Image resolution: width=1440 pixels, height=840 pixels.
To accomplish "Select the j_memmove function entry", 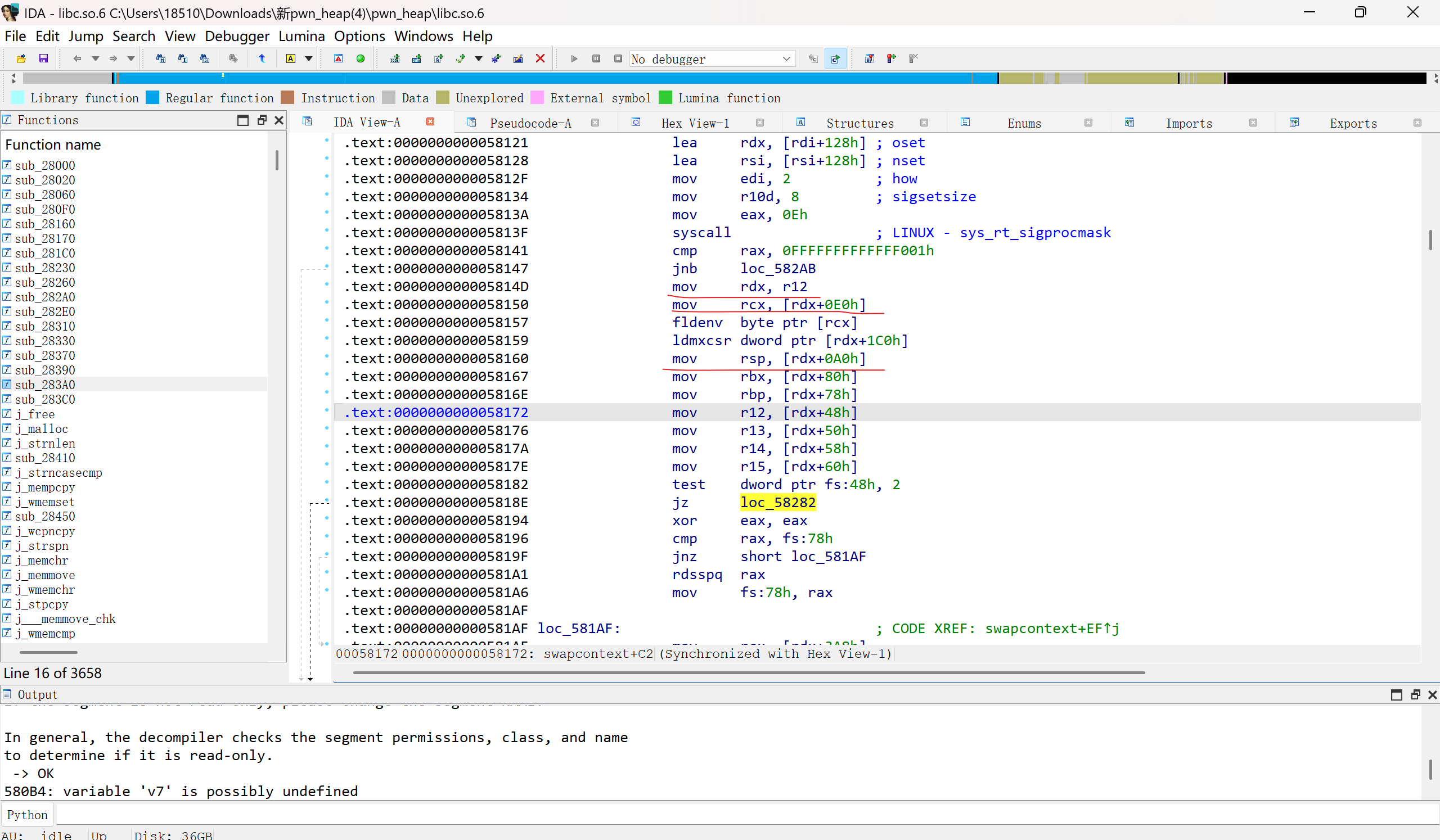I will 44,575.
